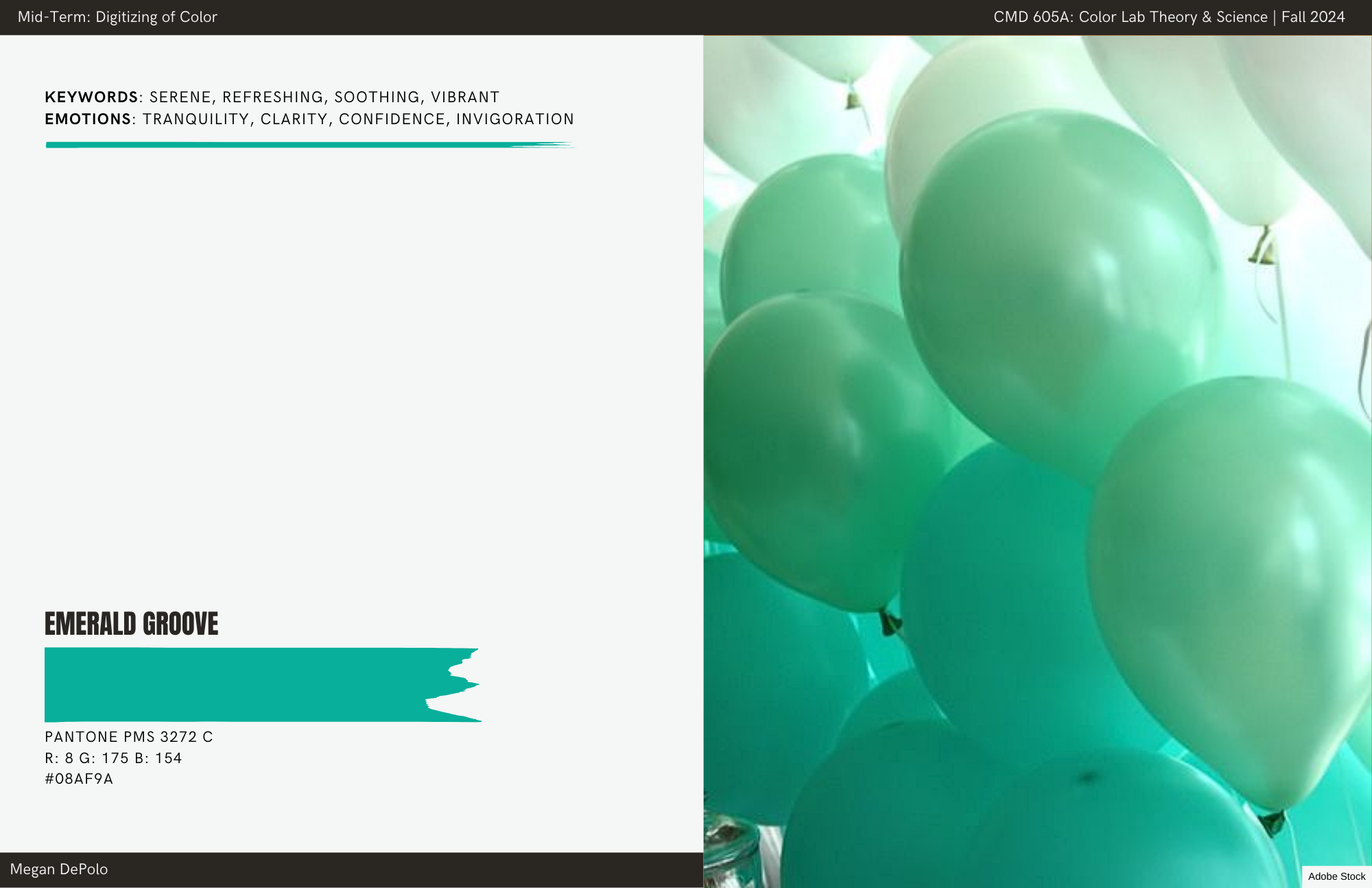Click the "Adobe Stock" photo credit
Viewport: 1372px width, 888px height.
point(1336,876)
